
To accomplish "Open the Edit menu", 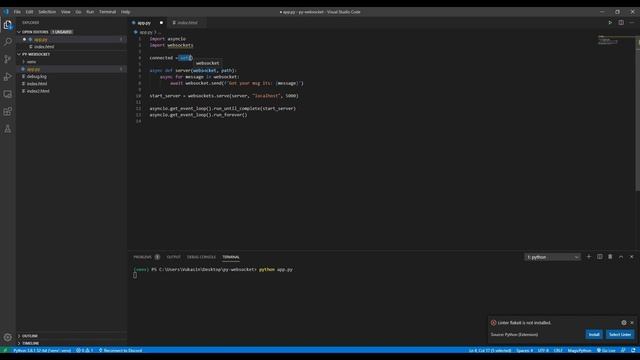I will pos(29,12).
